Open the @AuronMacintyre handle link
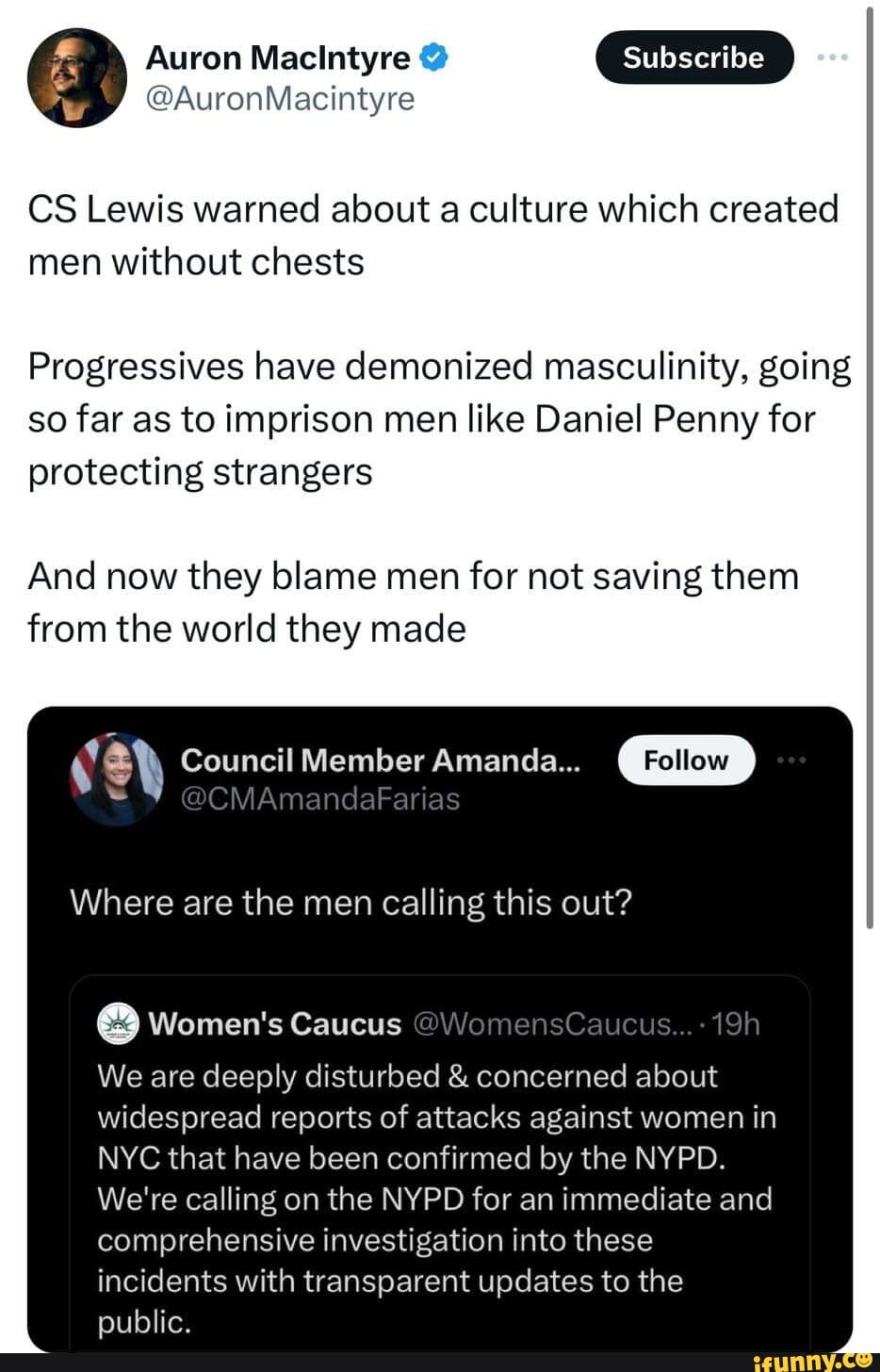Viewport: 880px width, 1372px height. [x=280, y=98]
